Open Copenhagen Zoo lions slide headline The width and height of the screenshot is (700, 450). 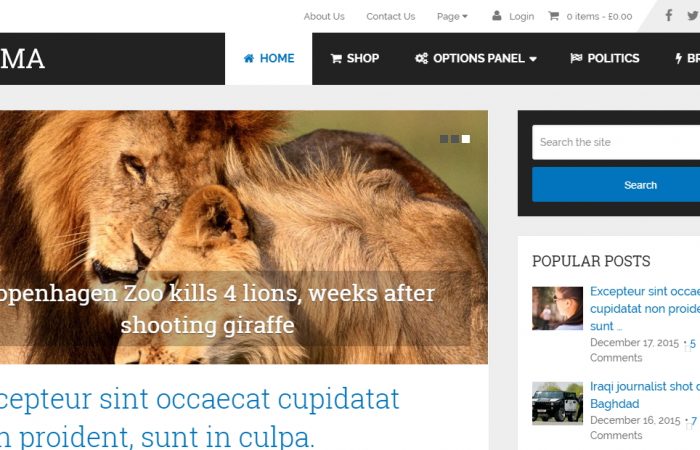pos(217,309)
